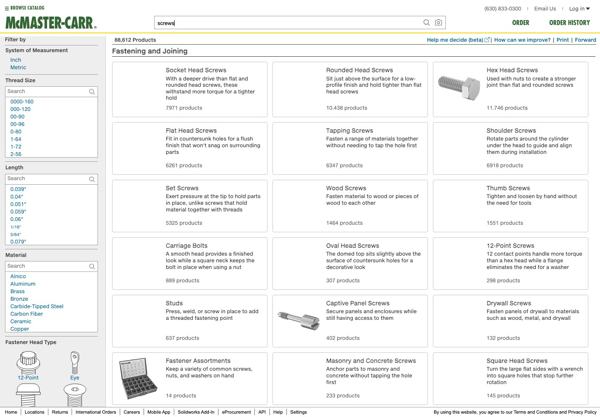This screenshot has width=600, height=417.
Task: Click the Fastener Assortments box image
Action: [x=138, y=378]
